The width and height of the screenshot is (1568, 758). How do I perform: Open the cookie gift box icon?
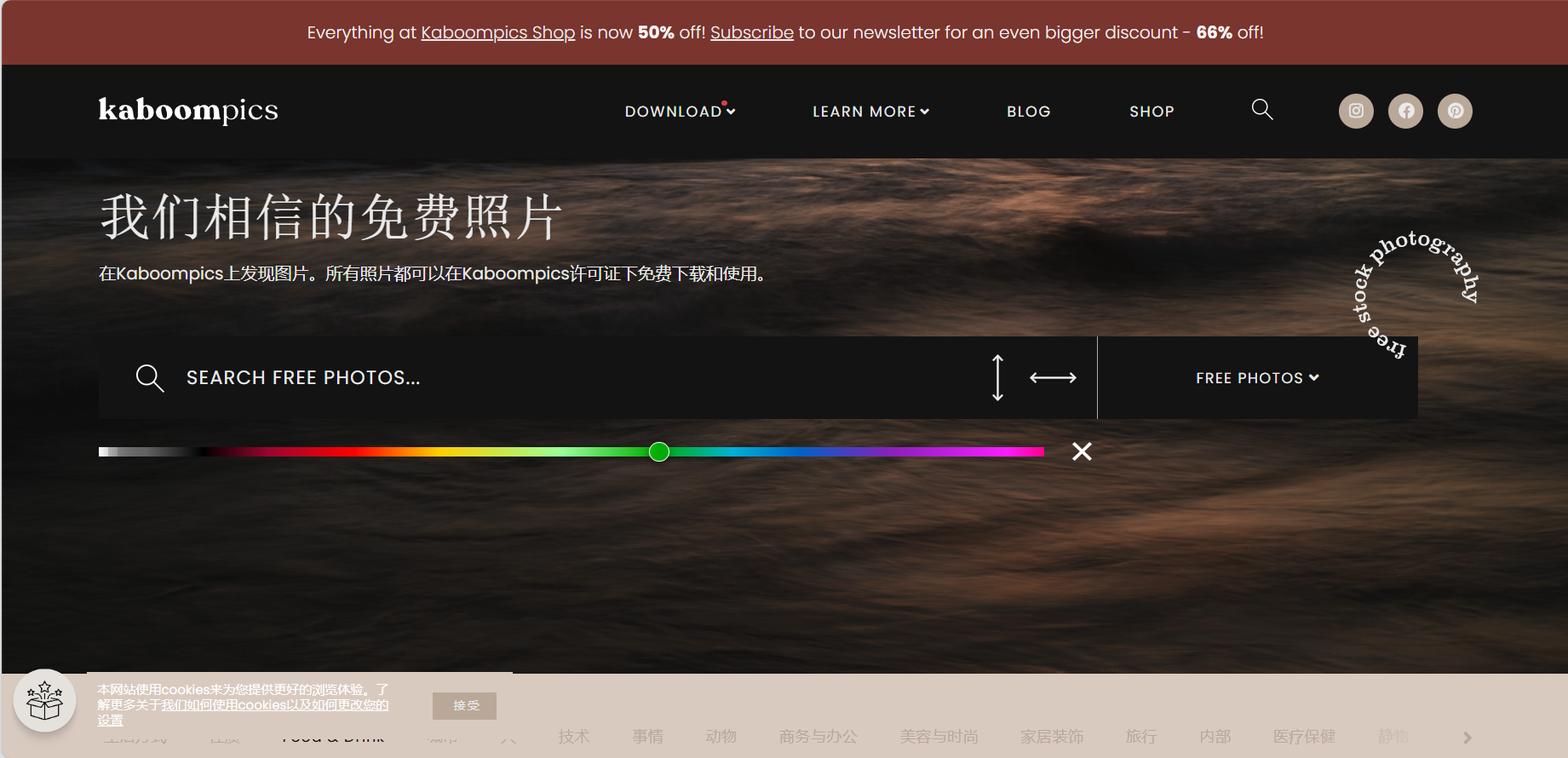(x=44, y=700)
